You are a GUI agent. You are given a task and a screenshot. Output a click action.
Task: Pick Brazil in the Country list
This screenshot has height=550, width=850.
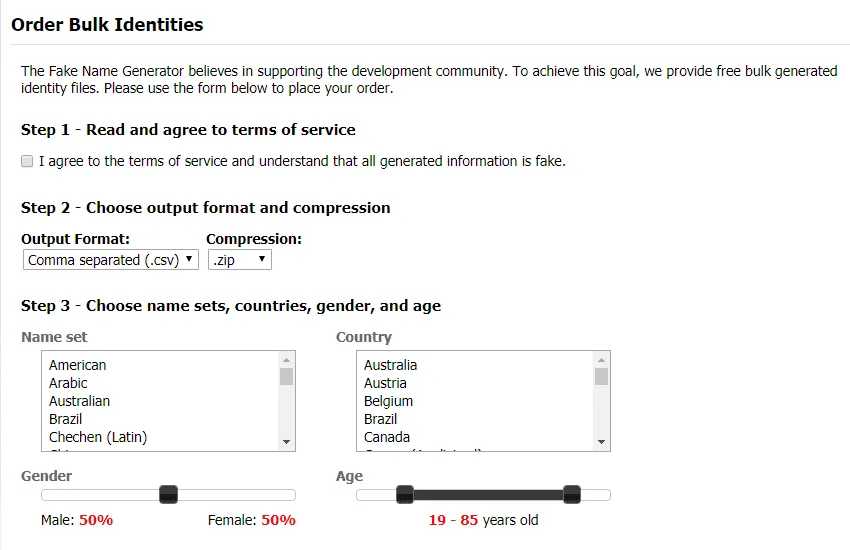click(x=381, y=419)
